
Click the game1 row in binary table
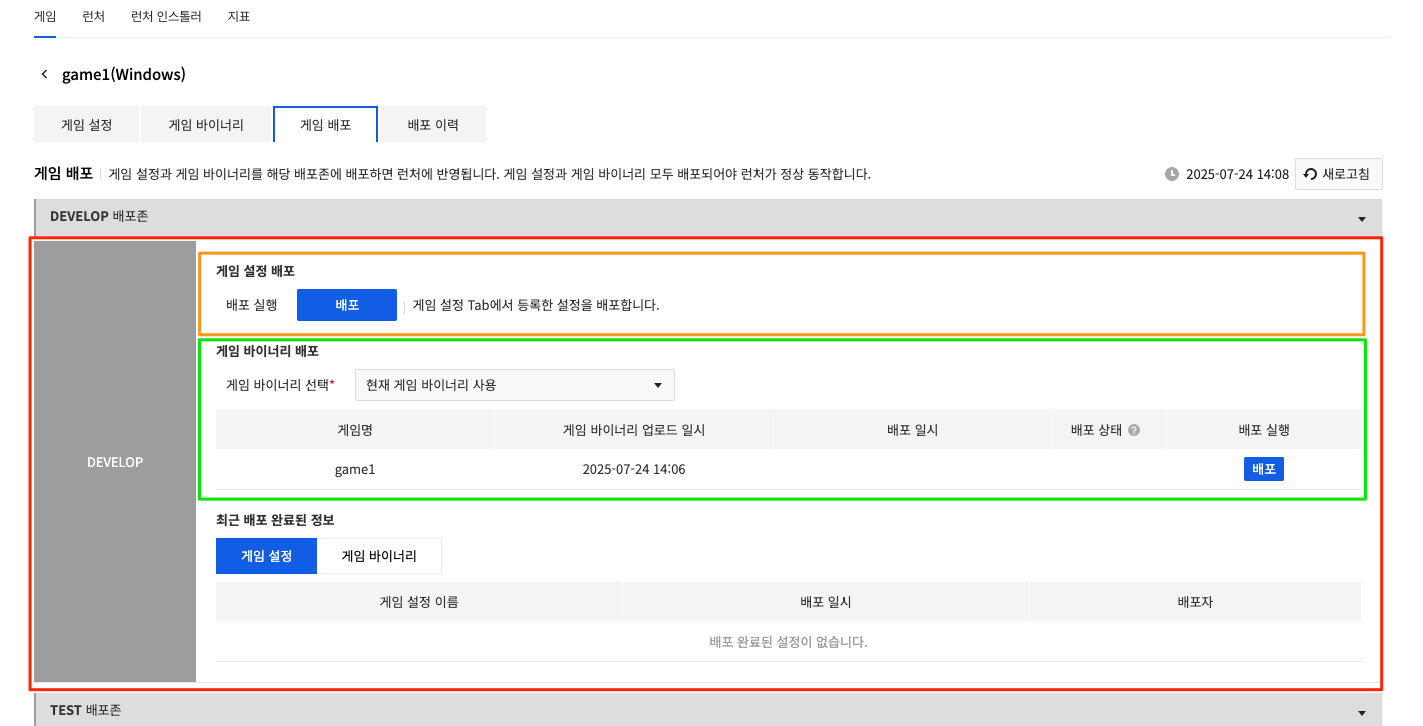355,469
